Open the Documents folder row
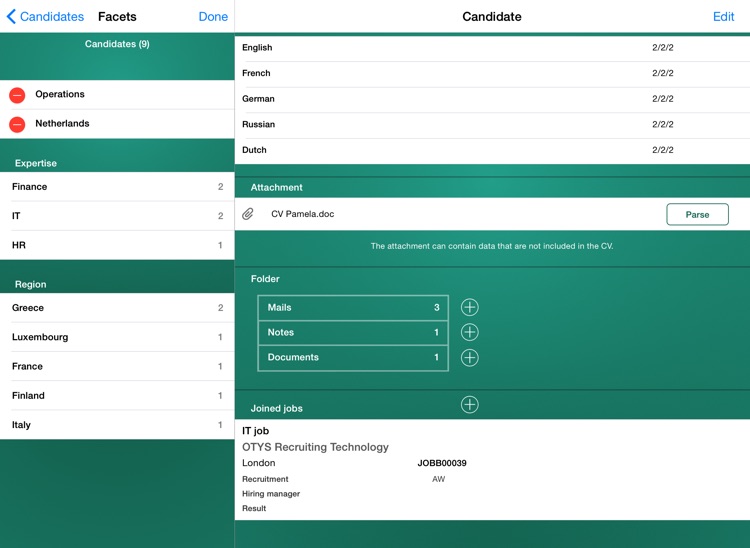The width and height of the screenshot is (750, 548). pyautogui.click(x=352, y=358)
